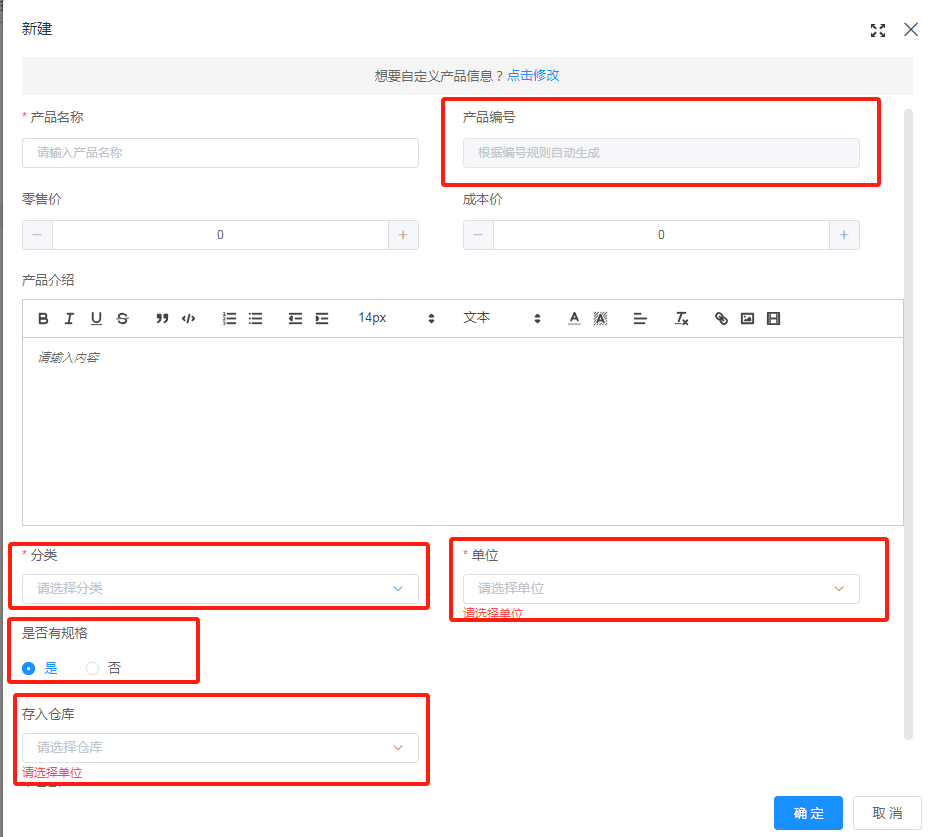Viewport: 932px width, 837px height.
Task: Apply italic formatting in product description
Action: pos(69,318)
